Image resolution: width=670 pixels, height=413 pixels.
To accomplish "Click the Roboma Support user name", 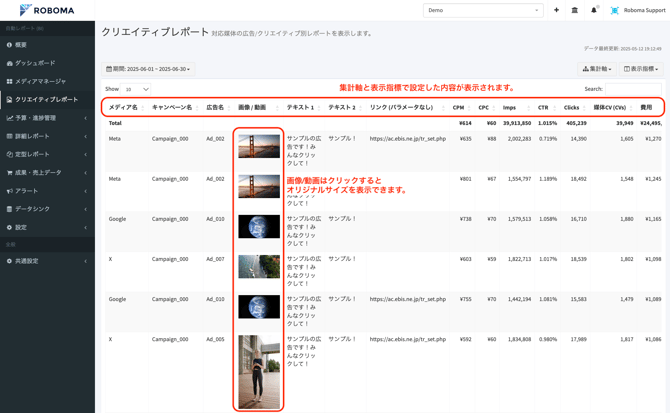I will (x=644, y=10).
